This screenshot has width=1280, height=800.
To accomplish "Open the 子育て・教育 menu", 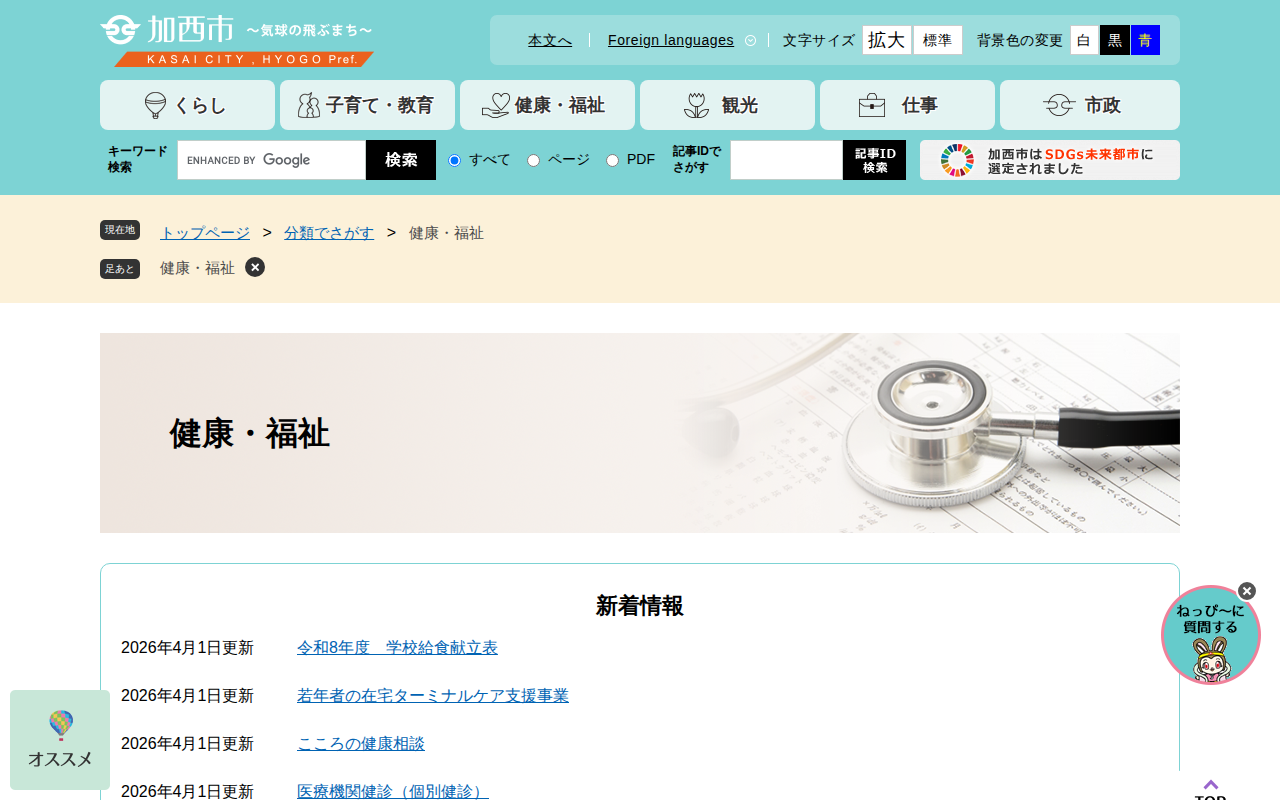I will (367, 105).
